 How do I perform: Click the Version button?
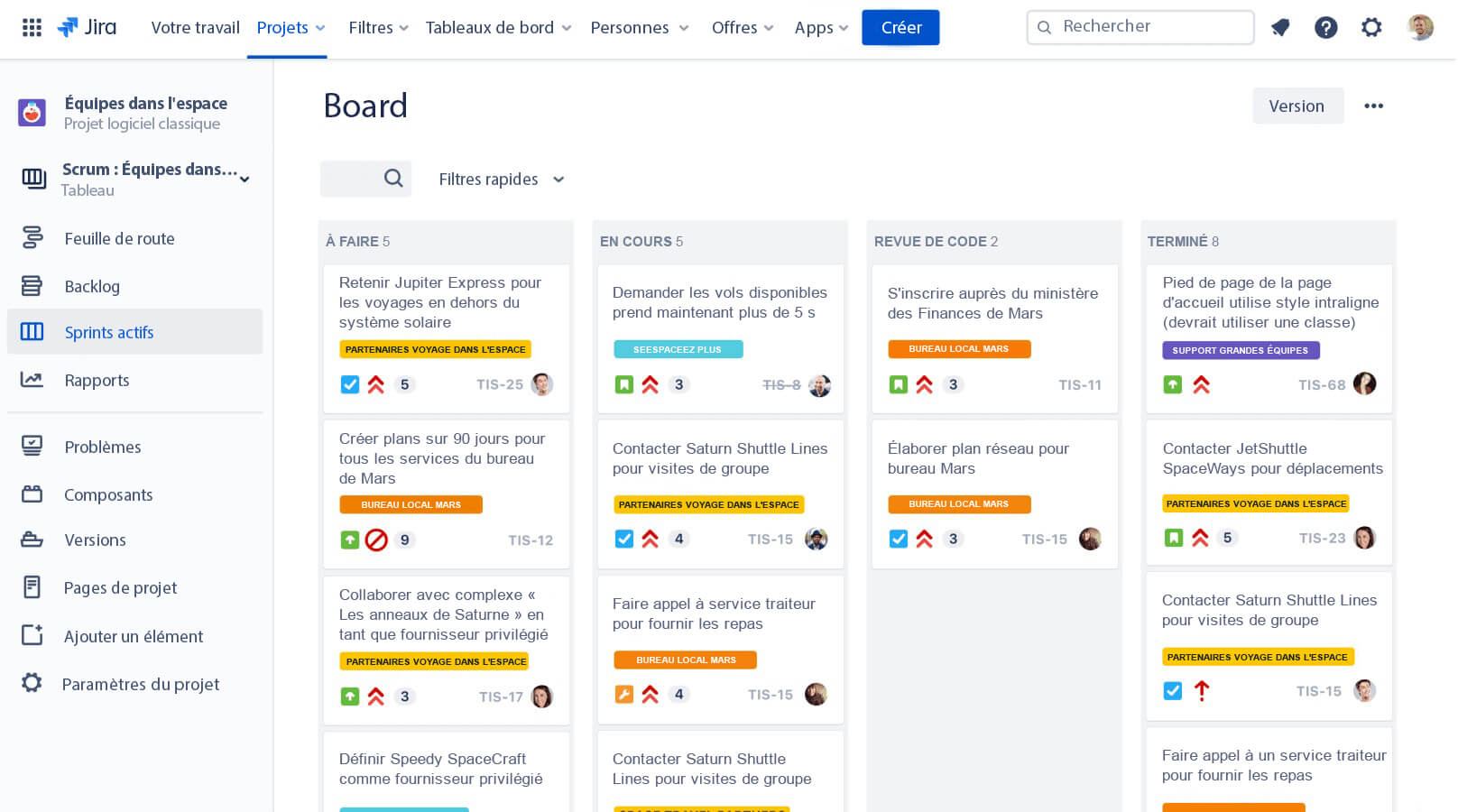1297,106
